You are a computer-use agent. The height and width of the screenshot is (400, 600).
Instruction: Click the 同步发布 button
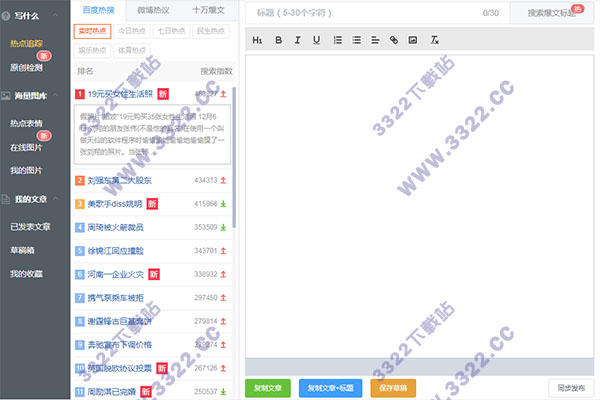[x=571, y=388]
